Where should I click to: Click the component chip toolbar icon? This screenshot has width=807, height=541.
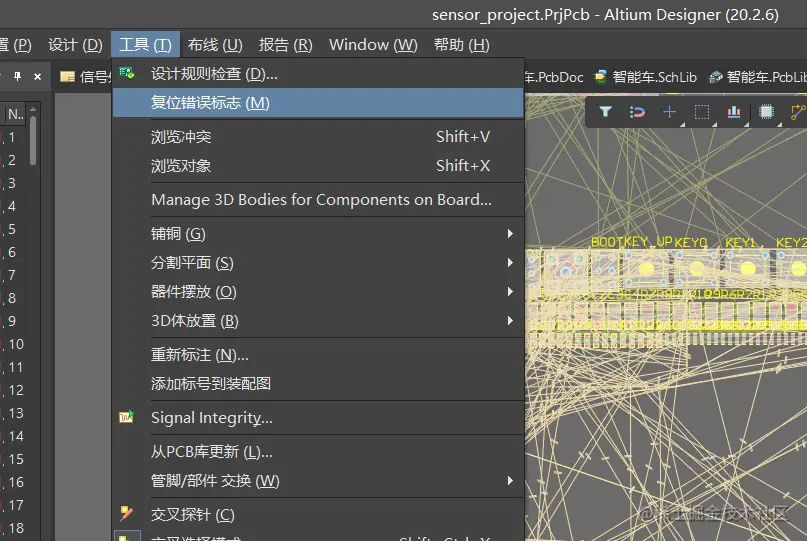click(x=766, y=112)
